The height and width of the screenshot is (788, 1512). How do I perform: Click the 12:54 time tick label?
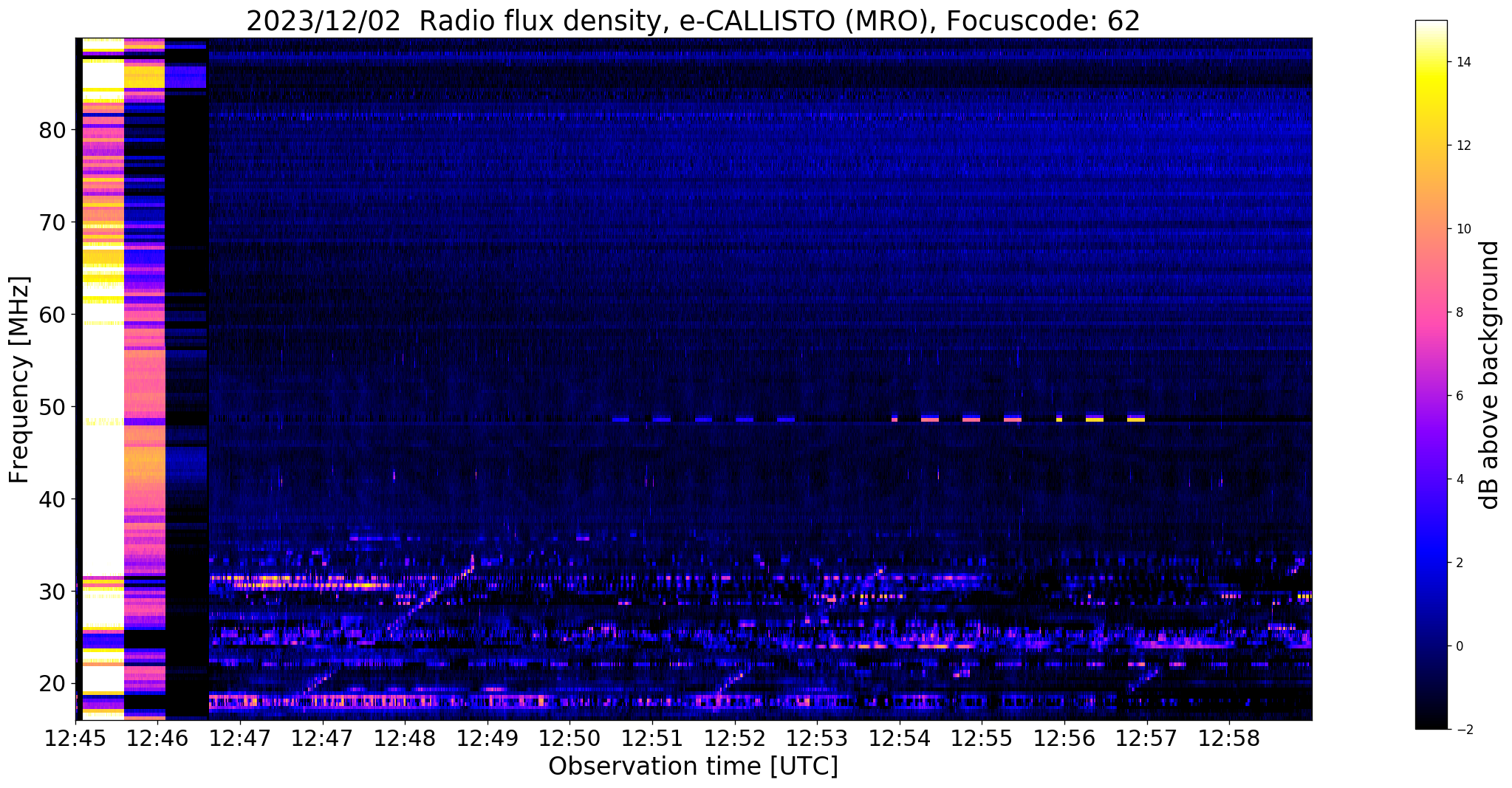click(x=899, y=739)
